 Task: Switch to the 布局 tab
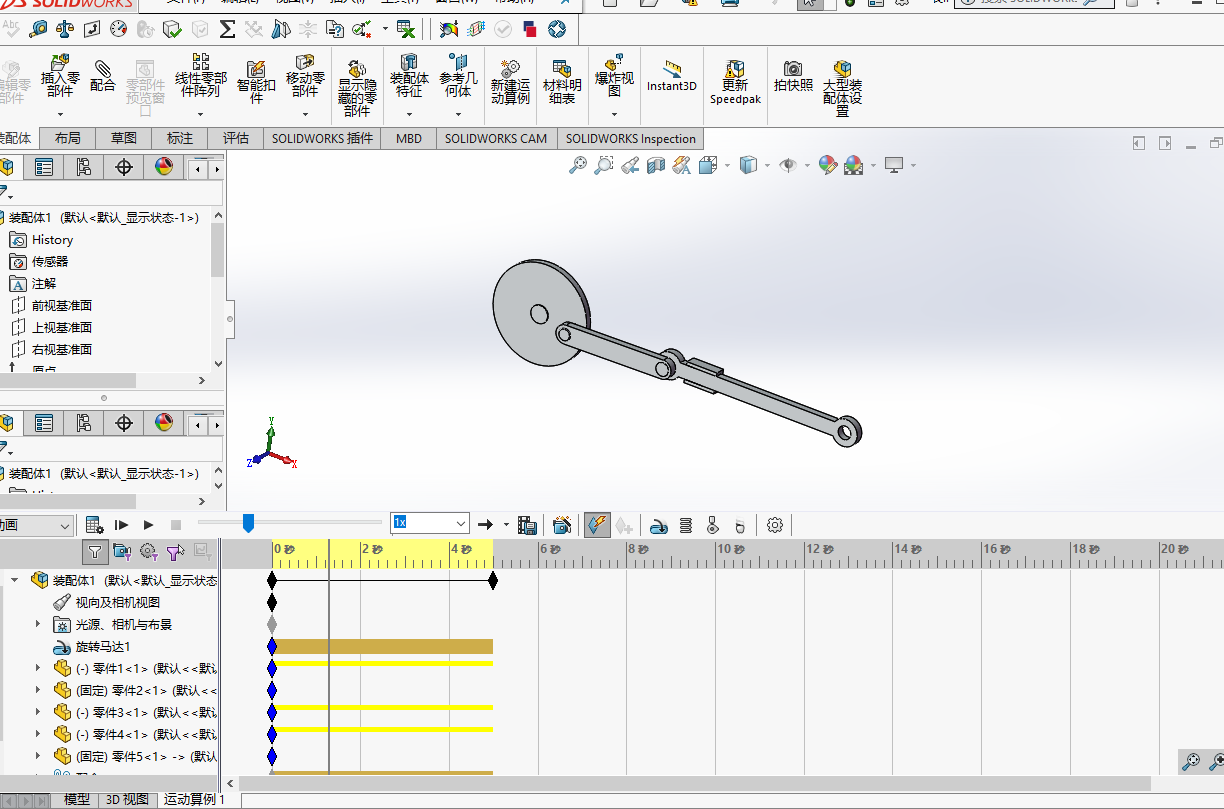tap(68, 139)
